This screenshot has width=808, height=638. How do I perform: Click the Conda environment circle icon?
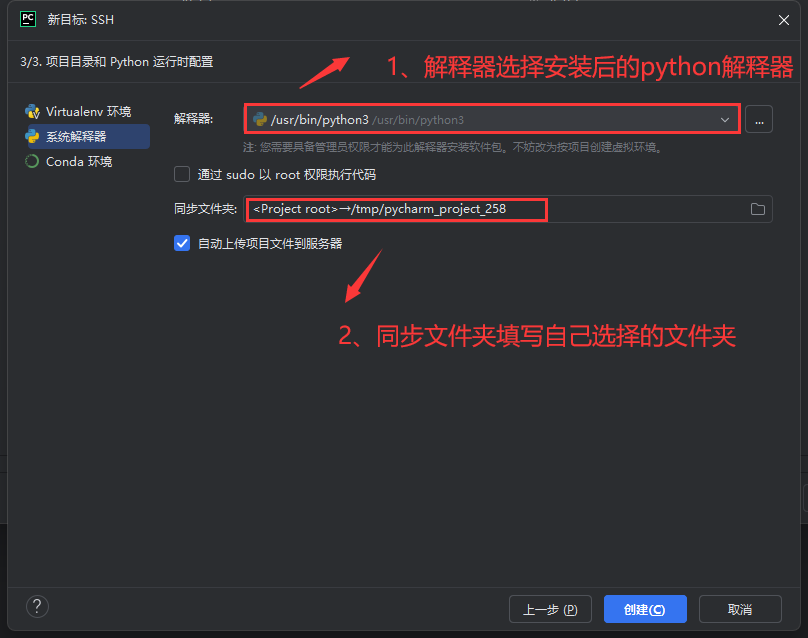[x=32, y=161]
